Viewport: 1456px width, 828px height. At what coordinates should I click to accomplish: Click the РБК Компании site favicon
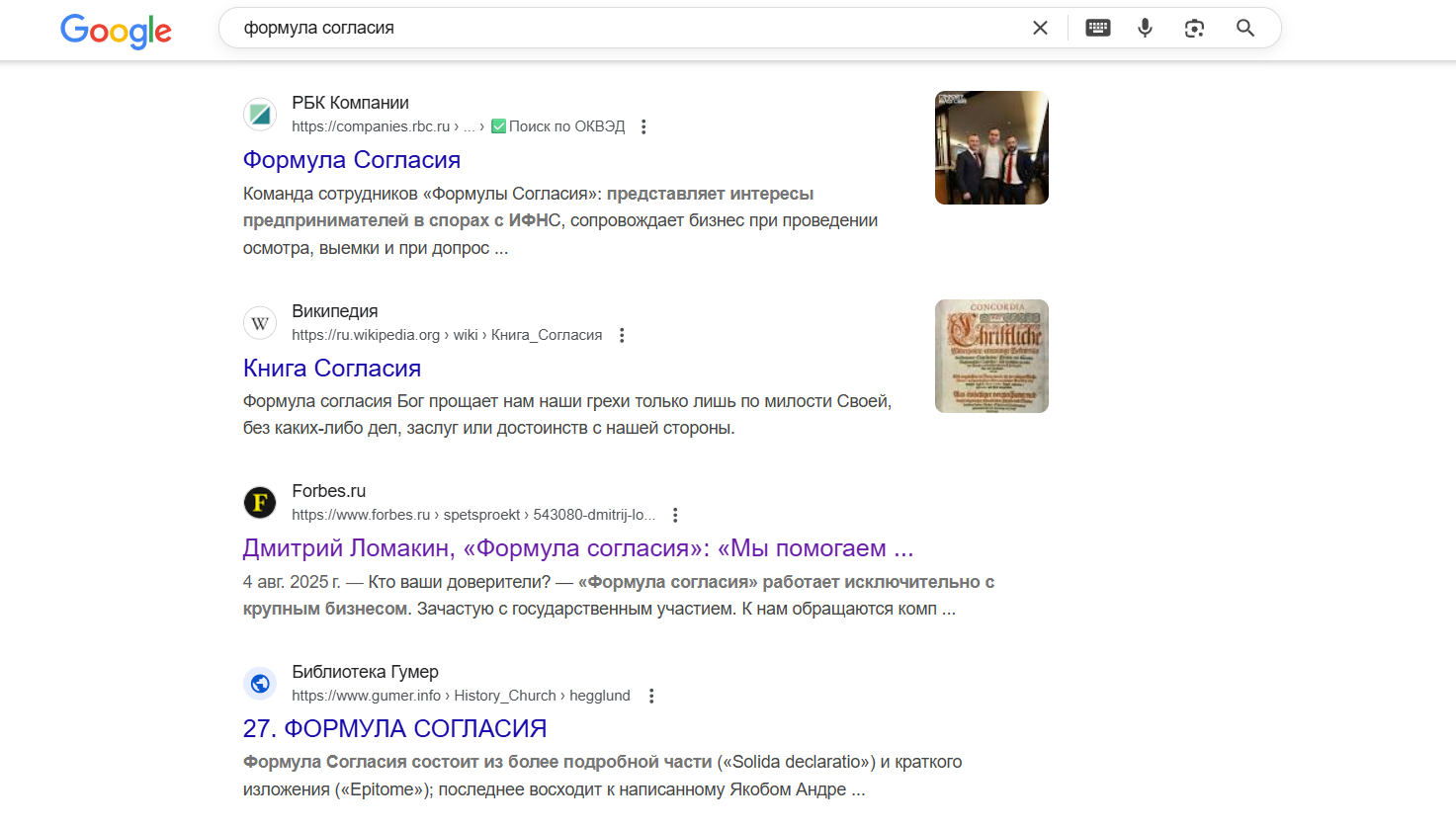pyautogui.click(x=260, y=115)
